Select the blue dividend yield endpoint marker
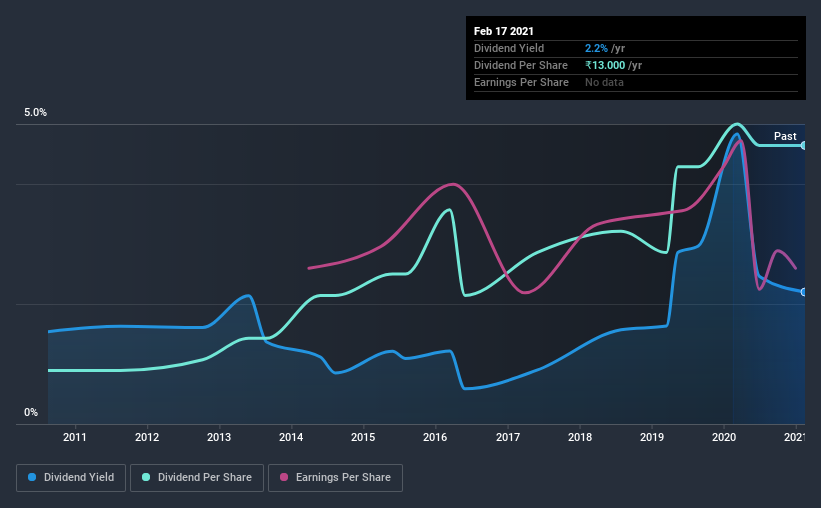The height and width of the screenshot is (508, 821). (804, 292)
